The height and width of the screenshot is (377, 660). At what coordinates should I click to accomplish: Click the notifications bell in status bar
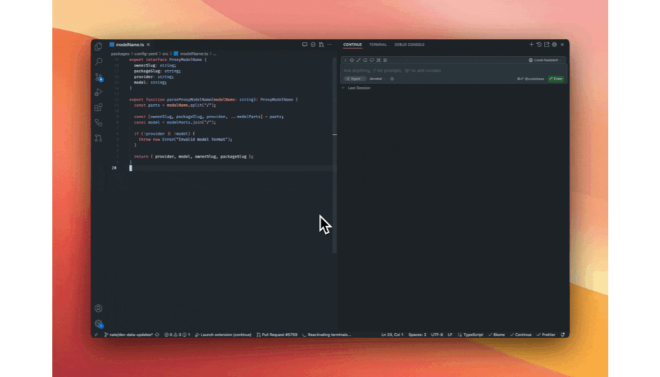[563, 335]
